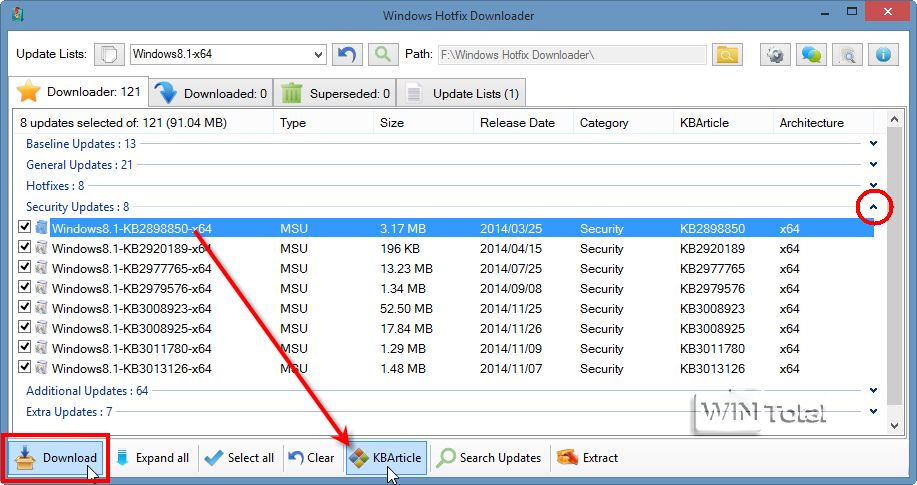Uncheck Windows8.1-KB3008923-x64 checkbox

[24, 307]
